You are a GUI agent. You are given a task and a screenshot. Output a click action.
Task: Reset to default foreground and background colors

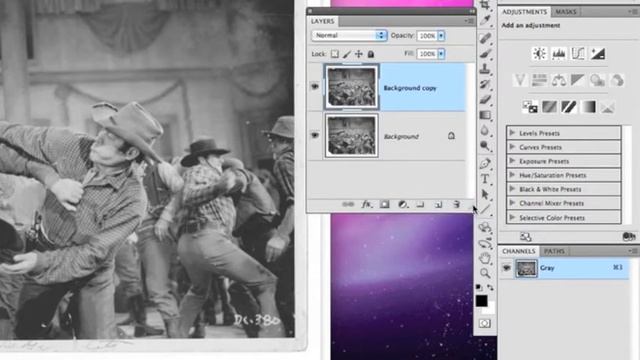(479, 288)
